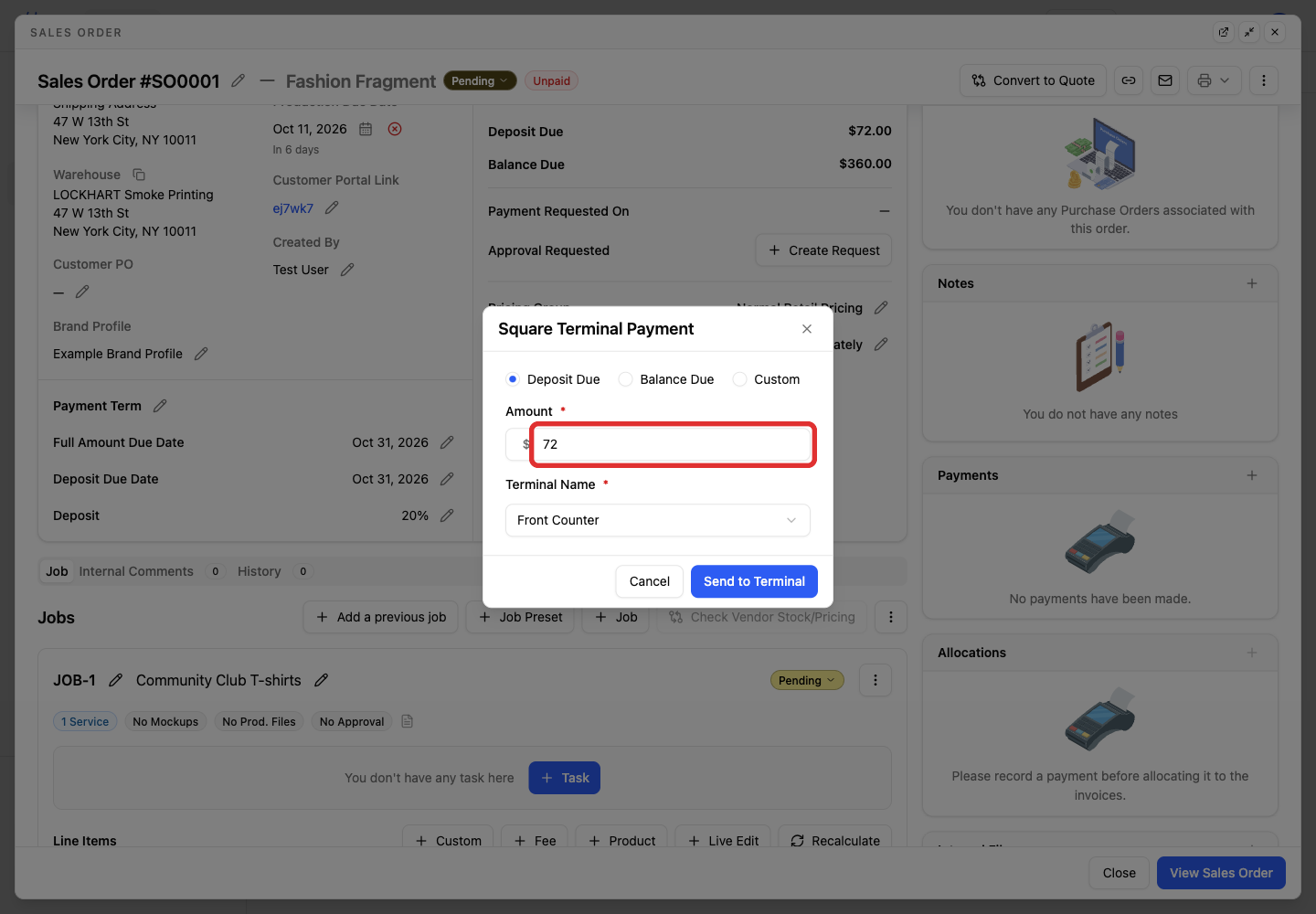Open JOB-1 three-dot options menu
Image resolution: width=1316 pixels, height=914 pixels.
coord(876,680)
